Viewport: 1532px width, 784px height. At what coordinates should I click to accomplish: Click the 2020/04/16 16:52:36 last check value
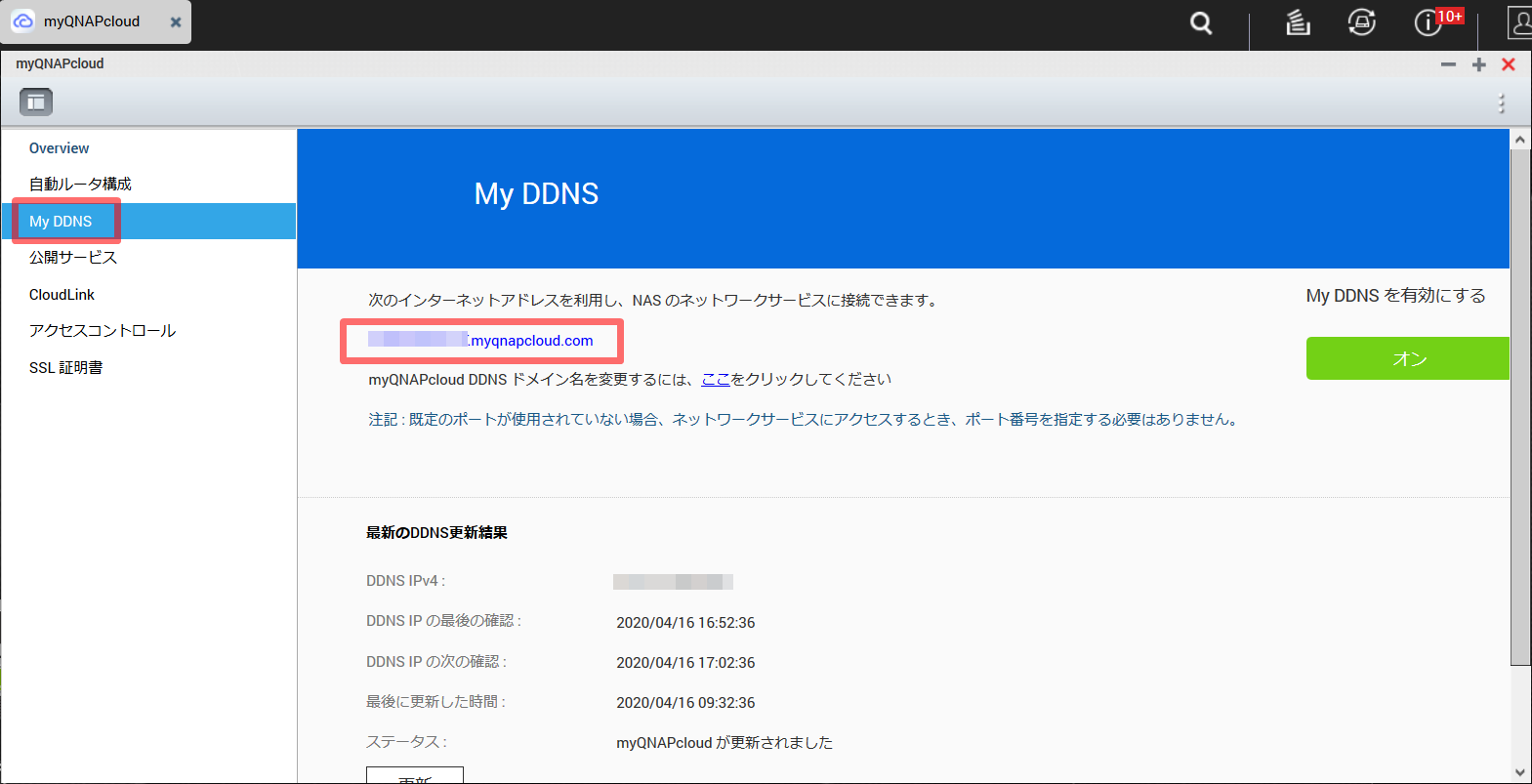pos(685,623)
